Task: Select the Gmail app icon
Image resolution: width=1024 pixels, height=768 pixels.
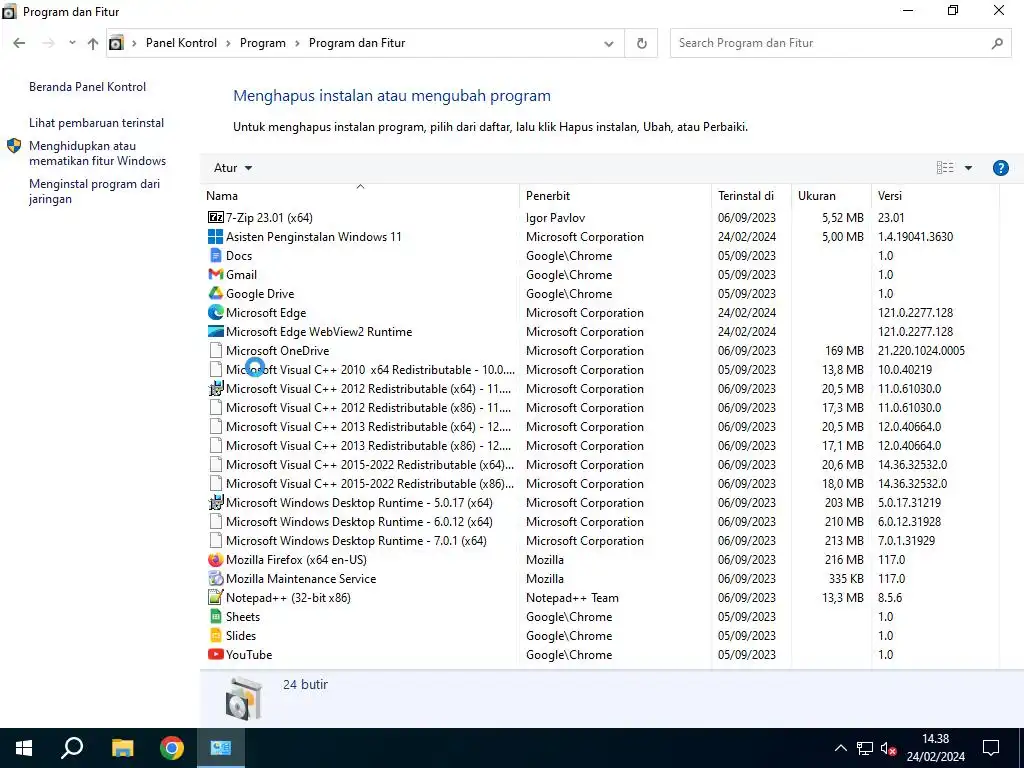Action: point(216,274)
